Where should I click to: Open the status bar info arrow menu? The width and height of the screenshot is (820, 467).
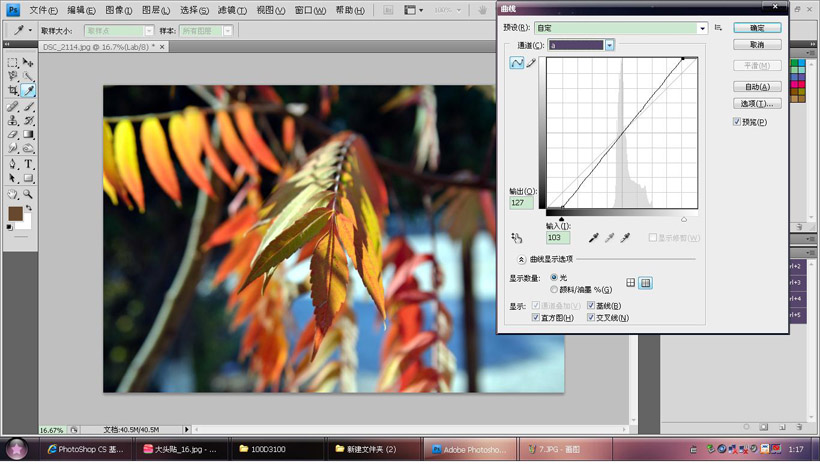pyautogui.click(x=186, y=429)
